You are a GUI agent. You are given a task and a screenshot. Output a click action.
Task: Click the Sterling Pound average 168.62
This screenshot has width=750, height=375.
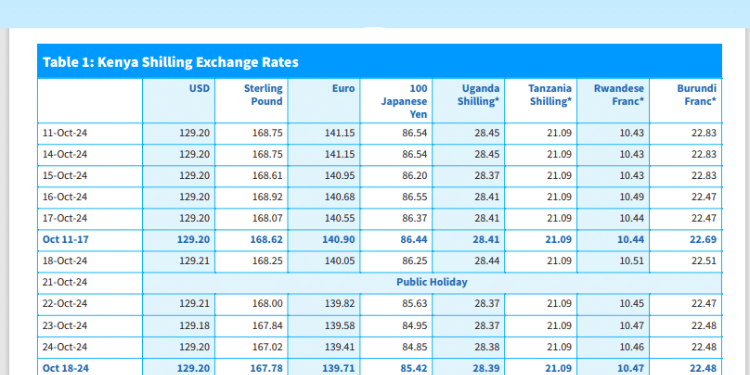point(266,240)
